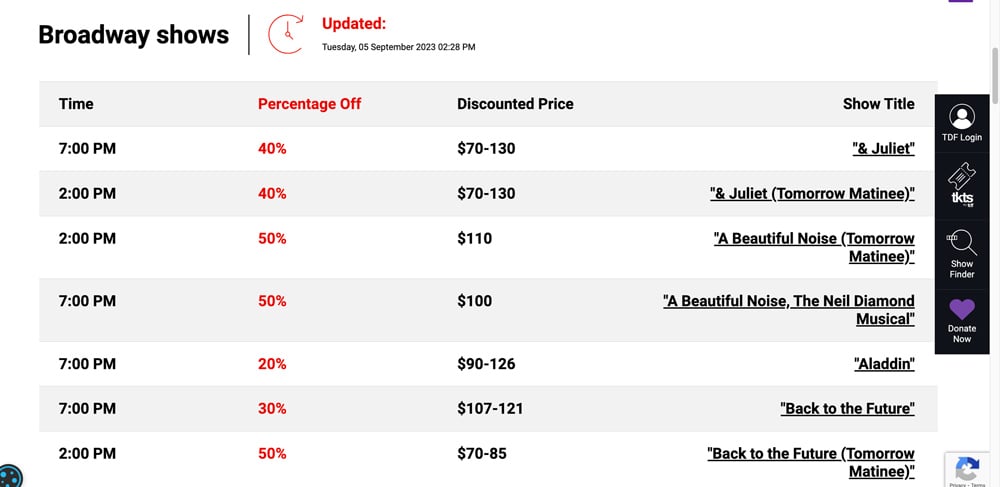1000x487 pixels.
Task: Open the "Aladdin" show link
Action: [x=884, y=365]
